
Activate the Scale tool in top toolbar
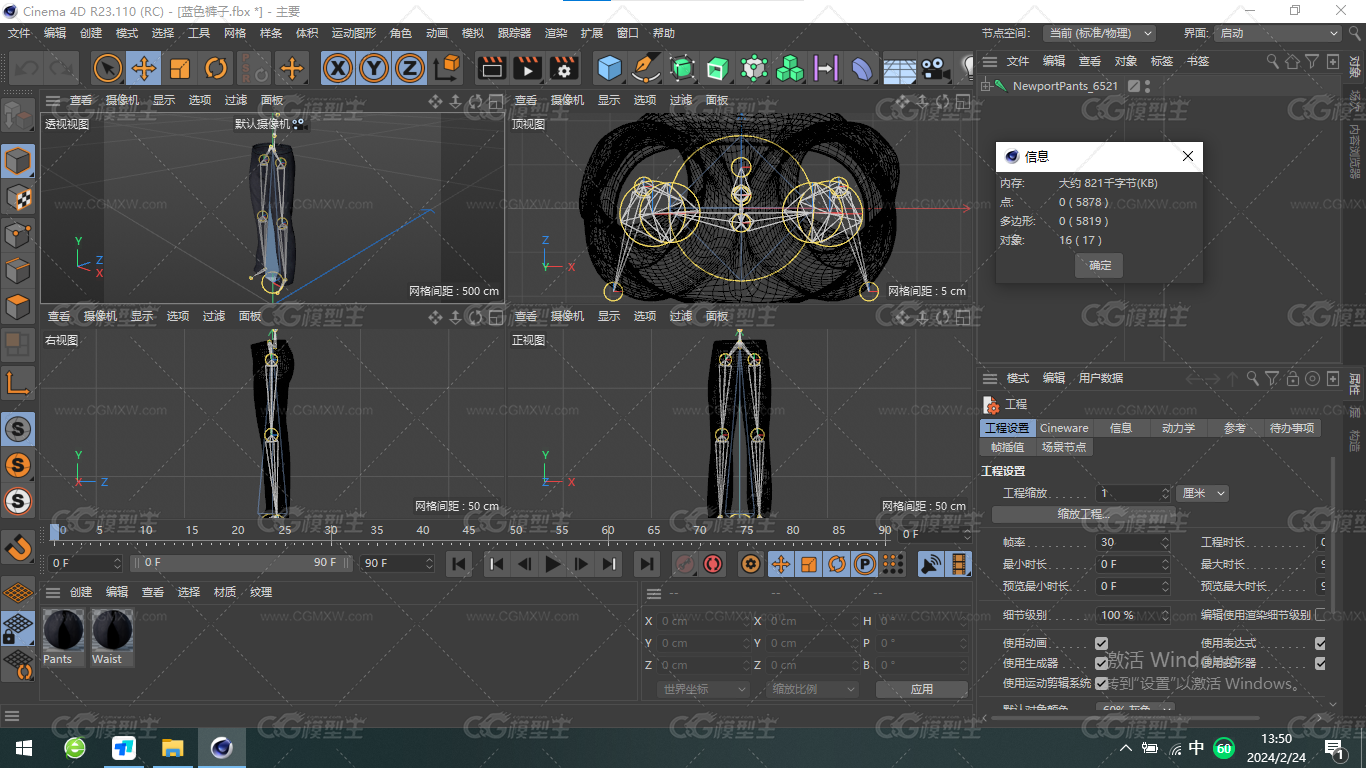coord(180,68)
